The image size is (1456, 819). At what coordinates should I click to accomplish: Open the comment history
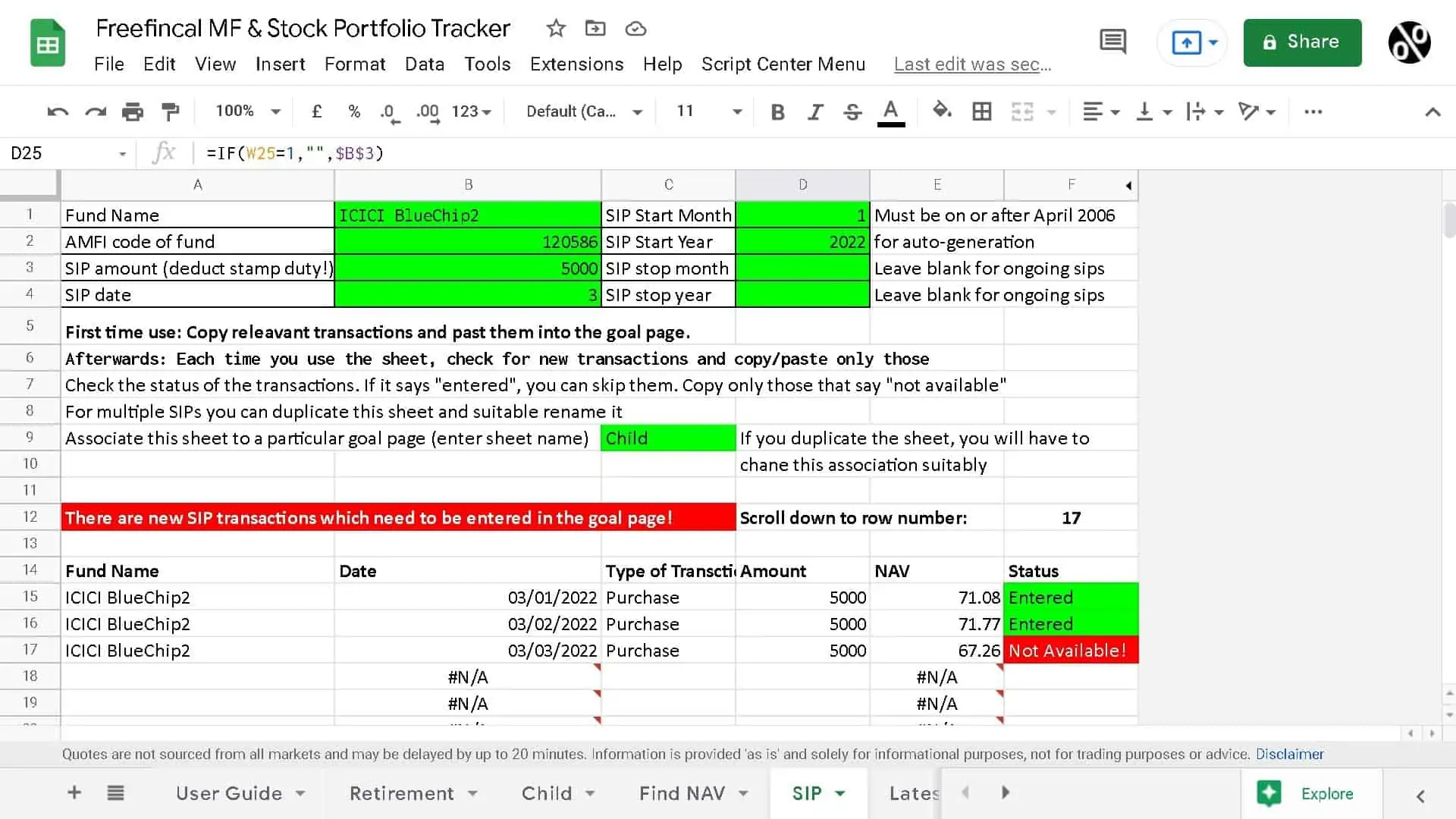coord(1112,42)
